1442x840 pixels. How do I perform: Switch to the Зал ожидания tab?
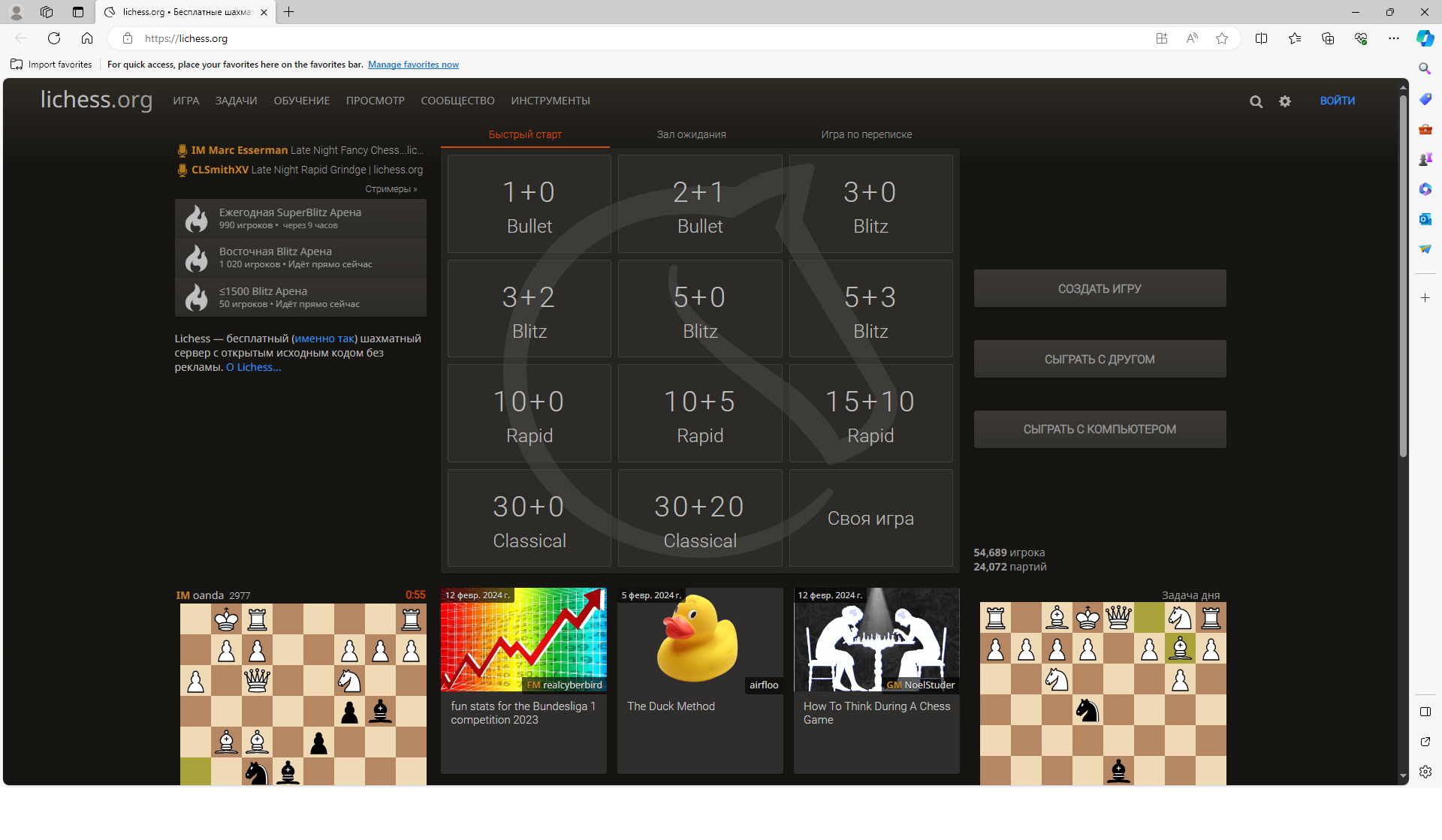691,134
